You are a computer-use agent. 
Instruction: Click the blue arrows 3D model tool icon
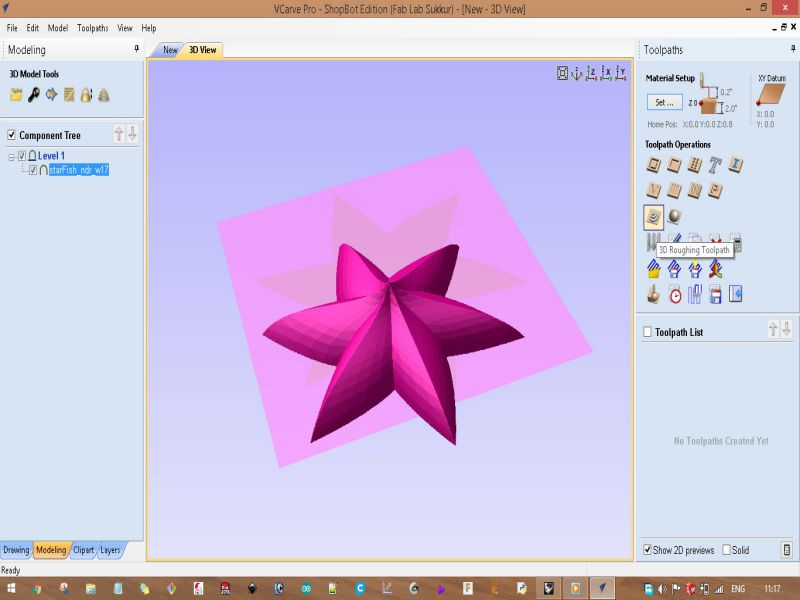click(51, 95)
